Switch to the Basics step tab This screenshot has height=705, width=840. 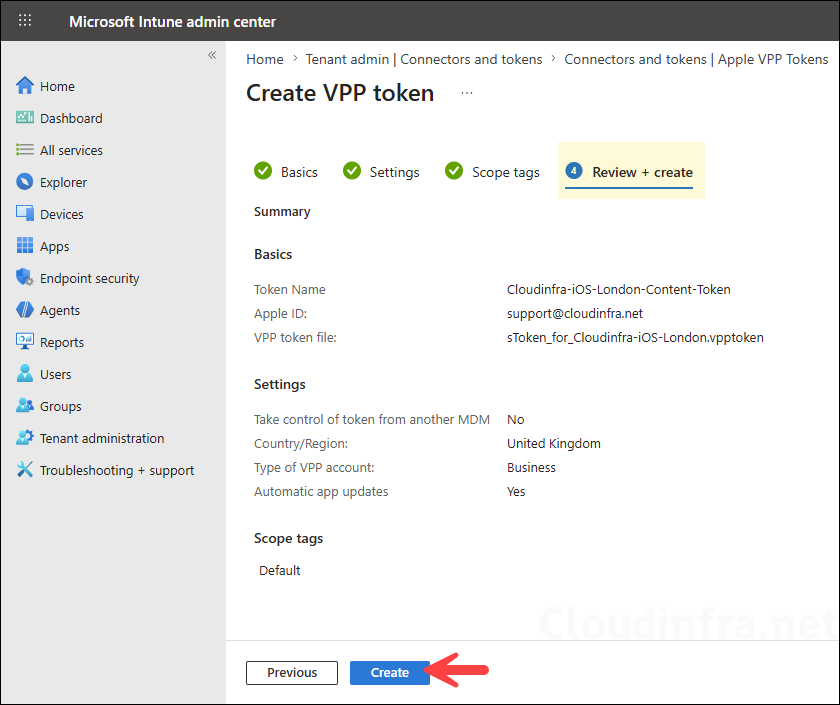pyautogui.click(x=299, y=172)
